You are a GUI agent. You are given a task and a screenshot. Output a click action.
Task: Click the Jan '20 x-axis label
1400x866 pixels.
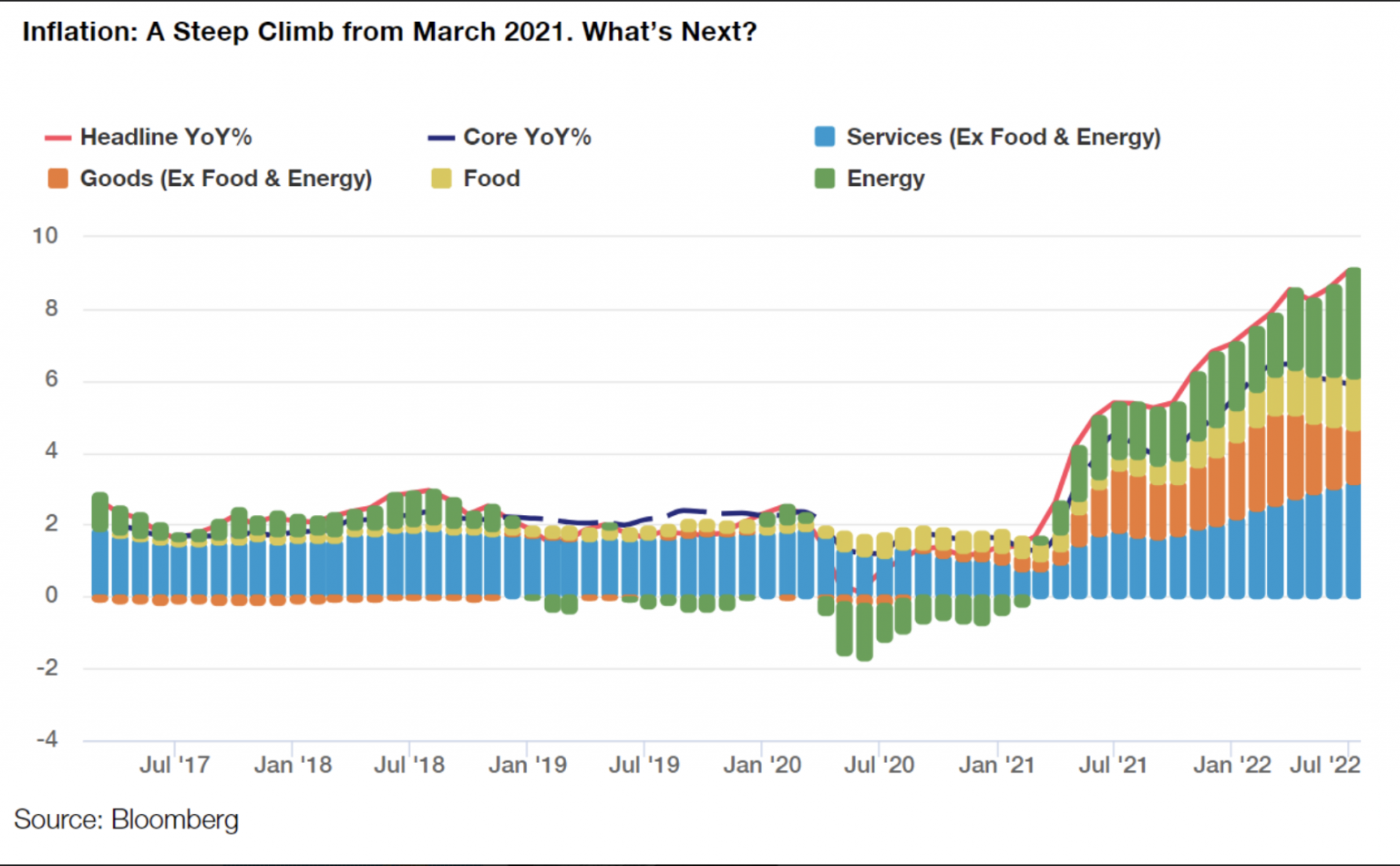tap(762, 765)
